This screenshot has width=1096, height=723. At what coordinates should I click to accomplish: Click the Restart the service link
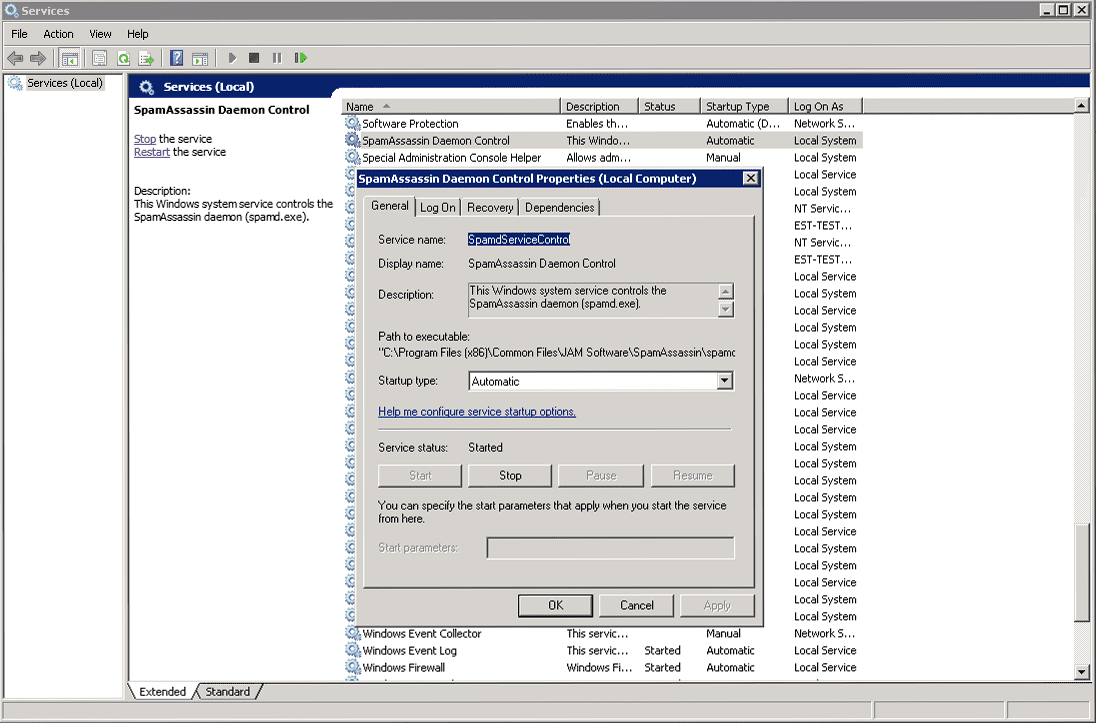(152, 153)
